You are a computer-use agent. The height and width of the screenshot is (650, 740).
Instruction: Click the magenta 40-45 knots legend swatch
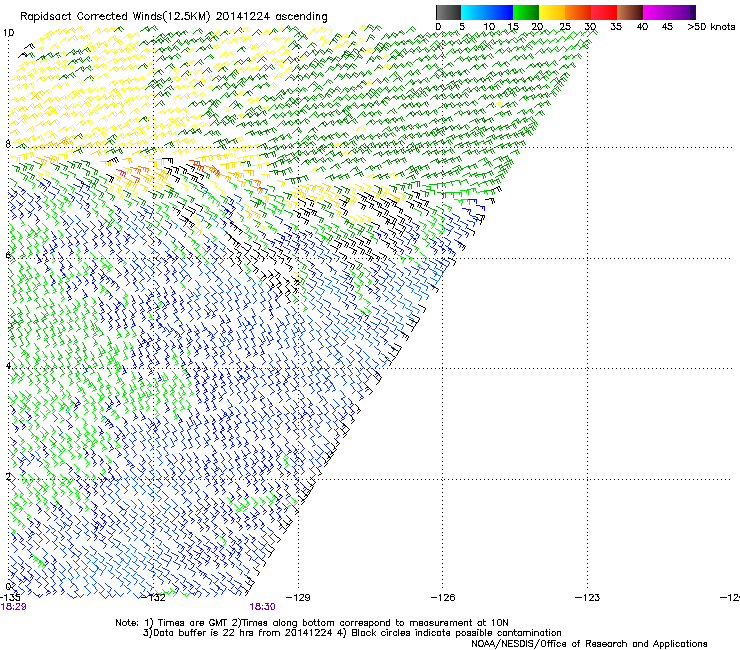656,12
